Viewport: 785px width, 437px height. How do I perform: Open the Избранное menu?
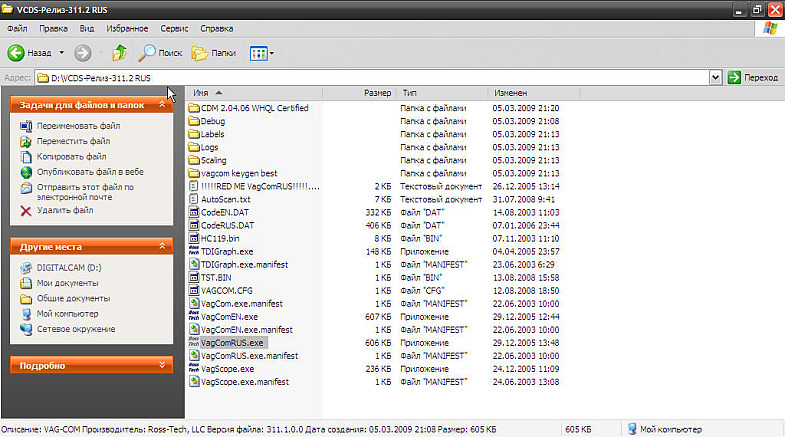pyautogui.click(x=129, y=29)
